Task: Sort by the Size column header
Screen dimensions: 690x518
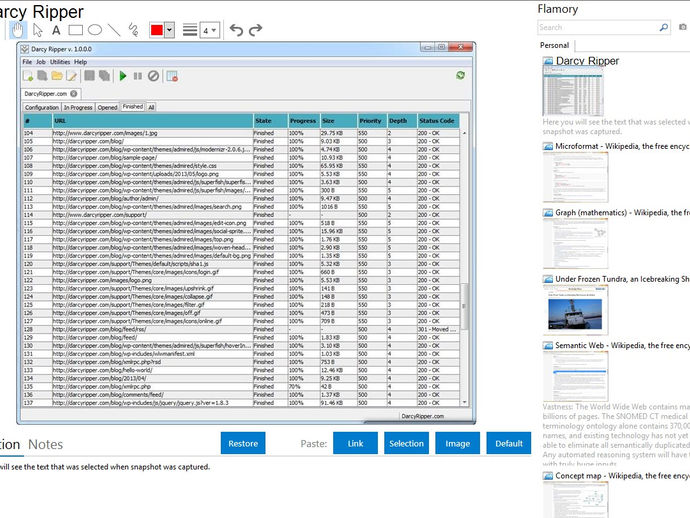Action: click(338, 121)
